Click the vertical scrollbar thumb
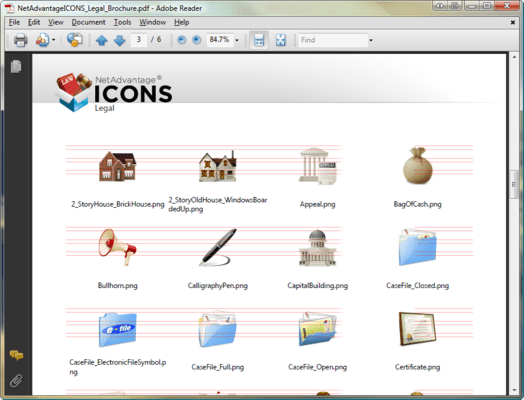Screen dimensions: 524x400 tap(514, 184)
